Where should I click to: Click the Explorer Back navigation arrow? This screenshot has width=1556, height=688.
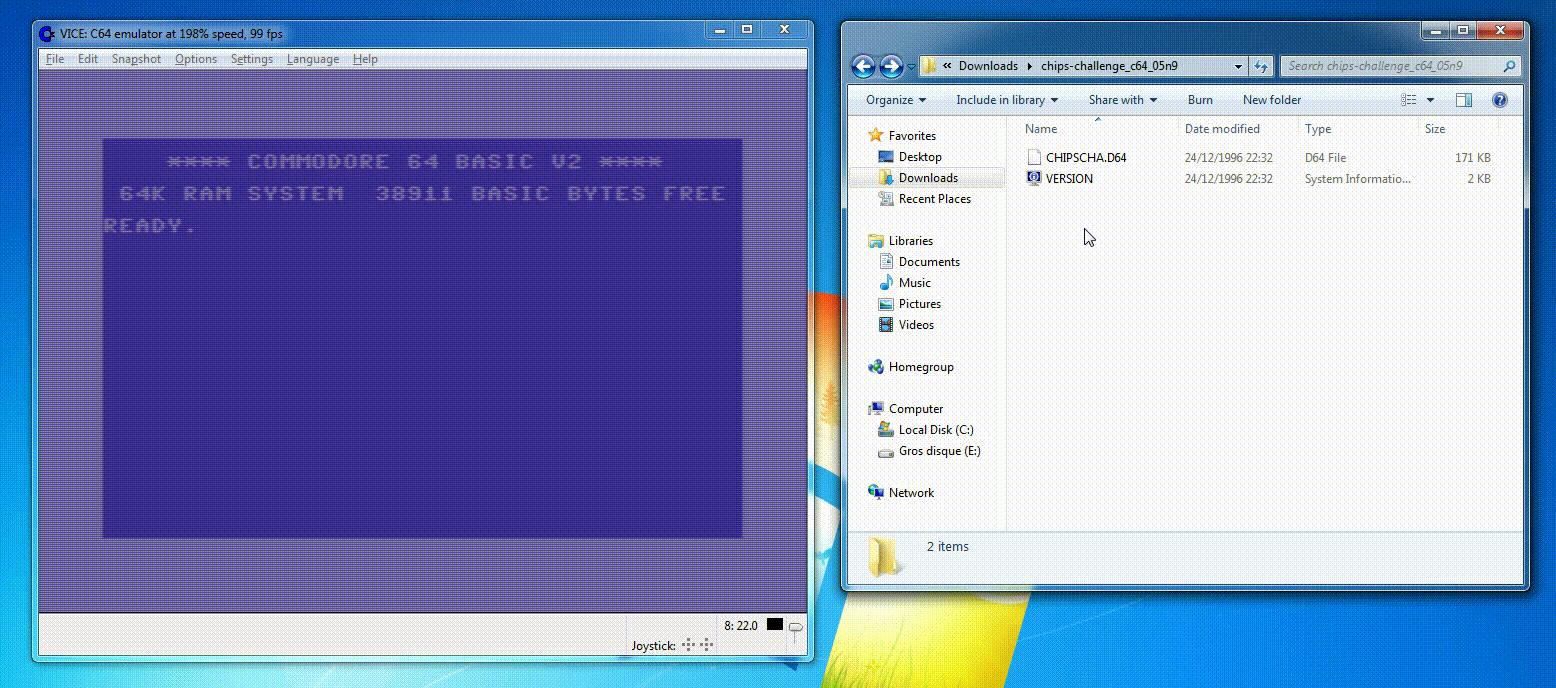pyautogui.click(x=863, y=66)
